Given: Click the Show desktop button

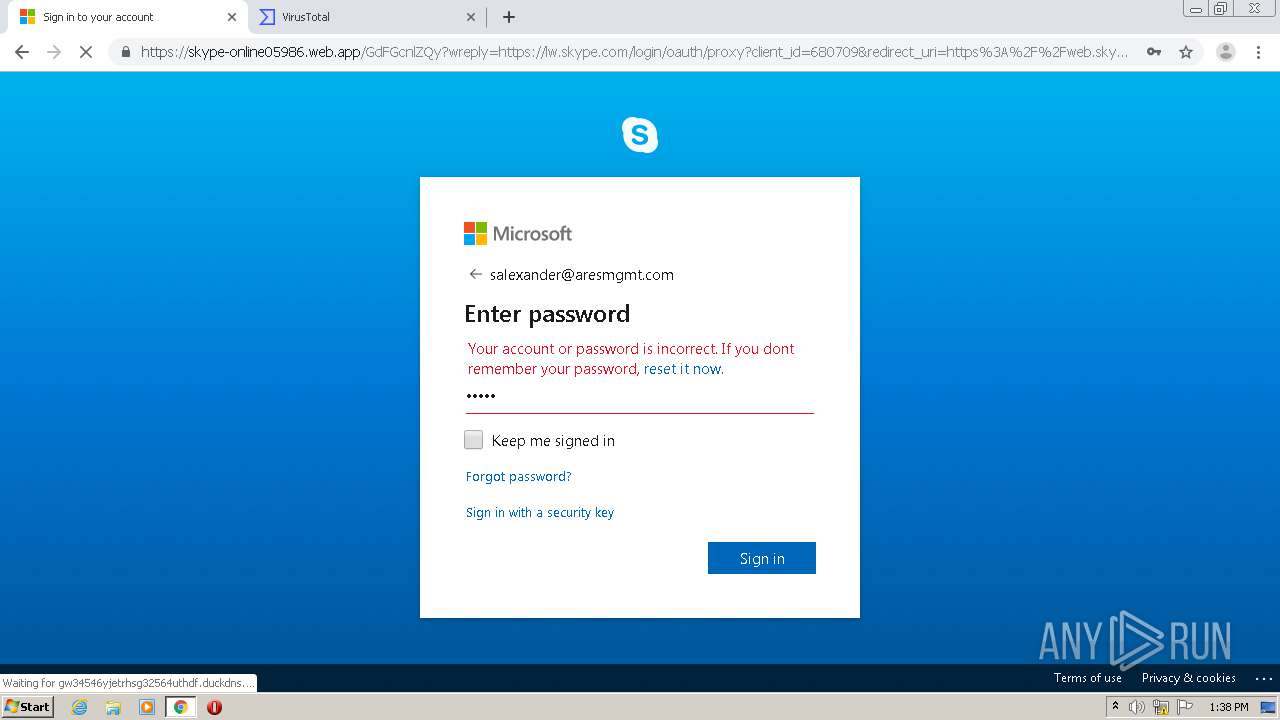Looking at the screenshot, I should (1268, 707).
